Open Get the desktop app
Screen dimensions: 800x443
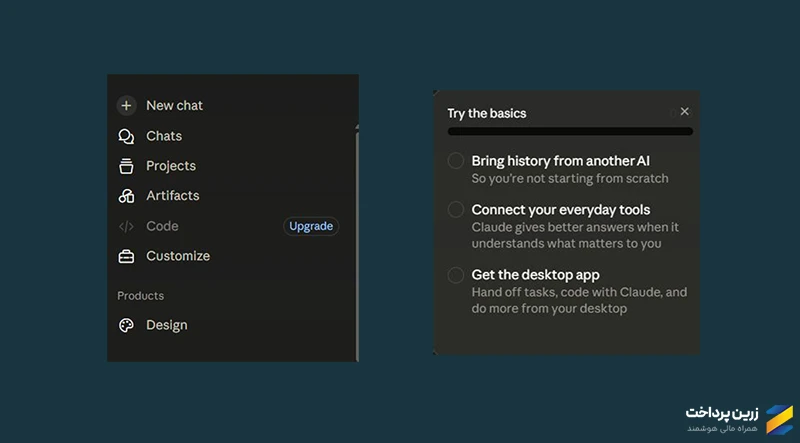click(535, 275)
